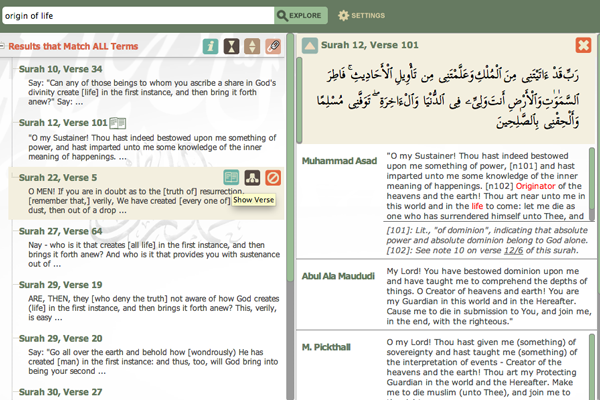This screenshot has height=400, width=600.
Task: Click excerpt text under Surah 29, Verse 19
Action: (153, 308)
